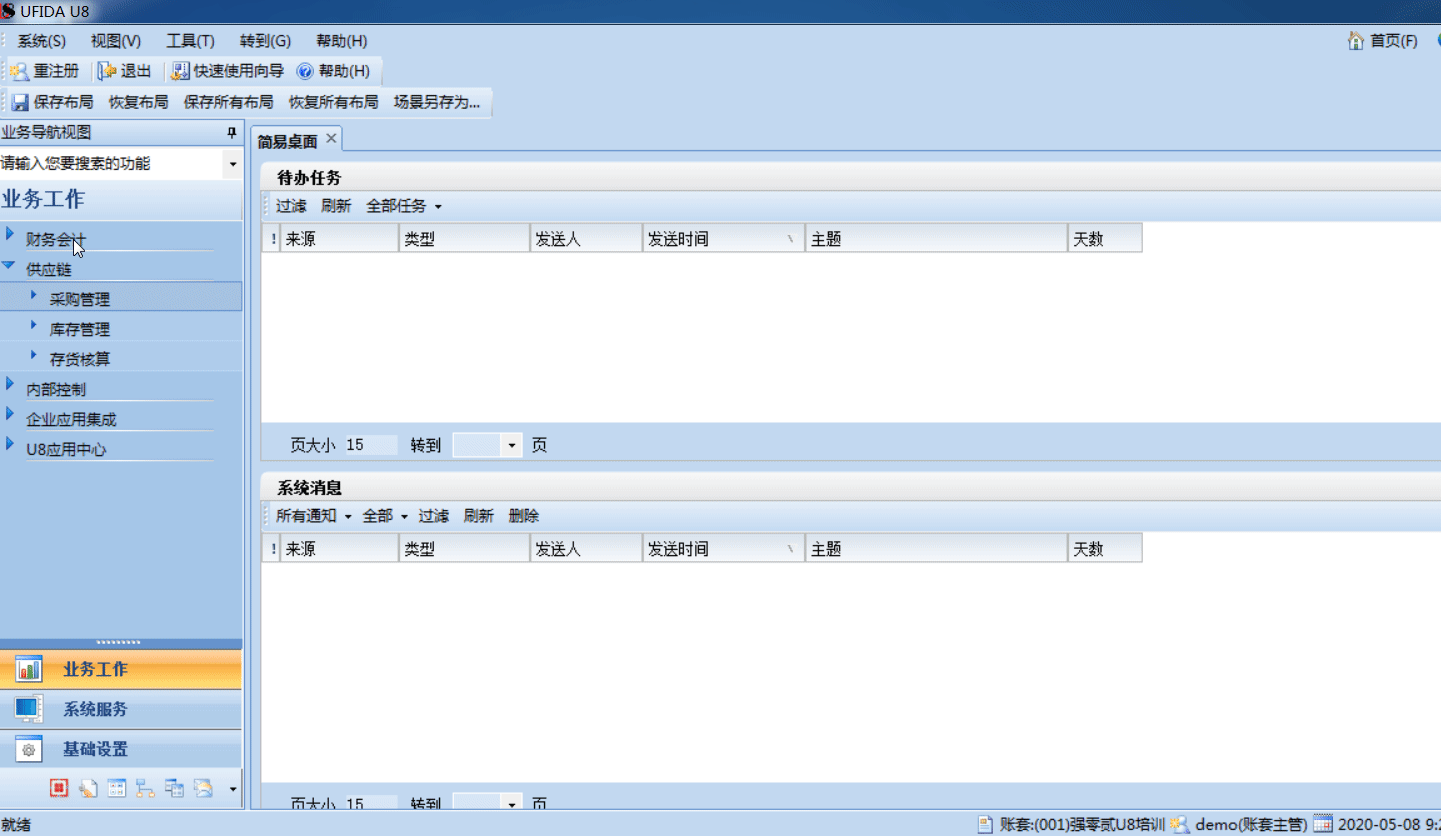This screenshot has width=1441, height=836.
Task: Click the document-with-tag icon in navigation strip
Action: pos(88,788)
